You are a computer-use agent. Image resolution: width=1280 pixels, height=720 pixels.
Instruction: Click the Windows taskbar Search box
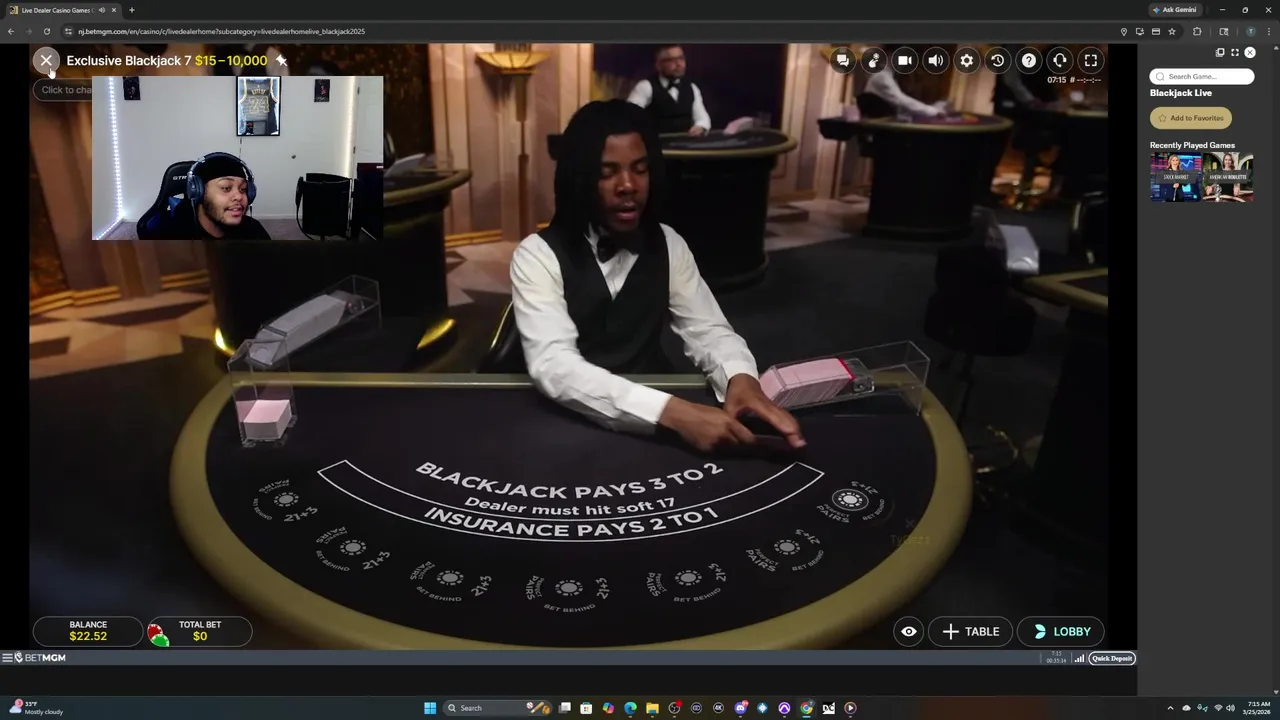[x=497, y=708]
